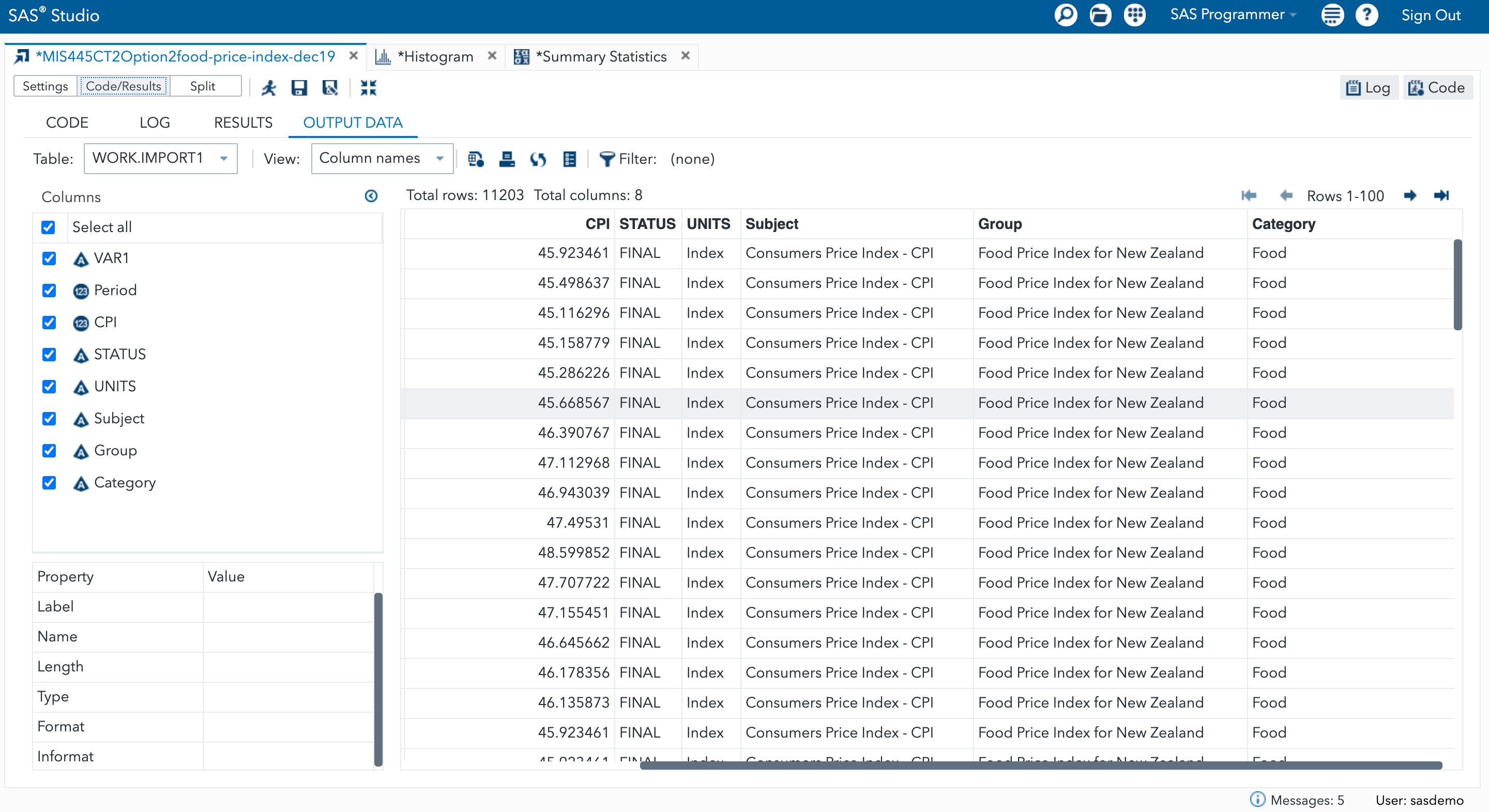Open the search tool in the top bar
Screen dimensions: 1489x812
pyautogui.click(x=1065, y=14)
